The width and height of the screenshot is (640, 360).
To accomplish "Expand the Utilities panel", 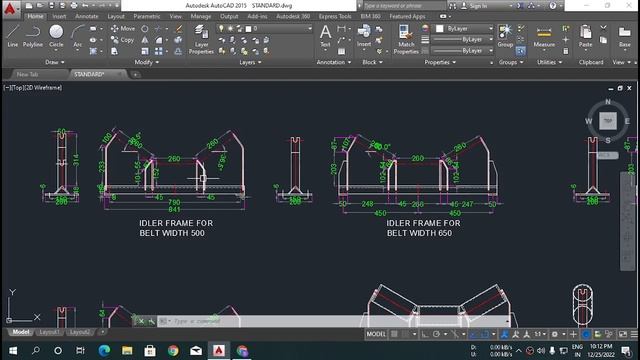I will 549,62.
